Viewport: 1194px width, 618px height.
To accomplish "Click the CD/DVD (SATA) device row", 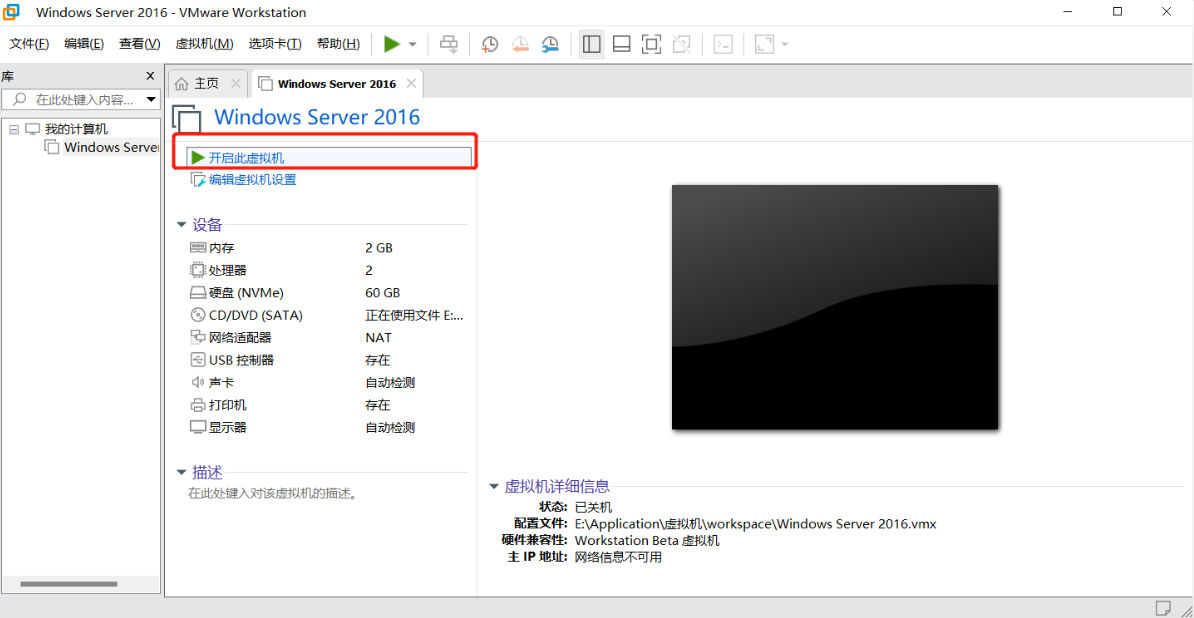I will [327, 315].
